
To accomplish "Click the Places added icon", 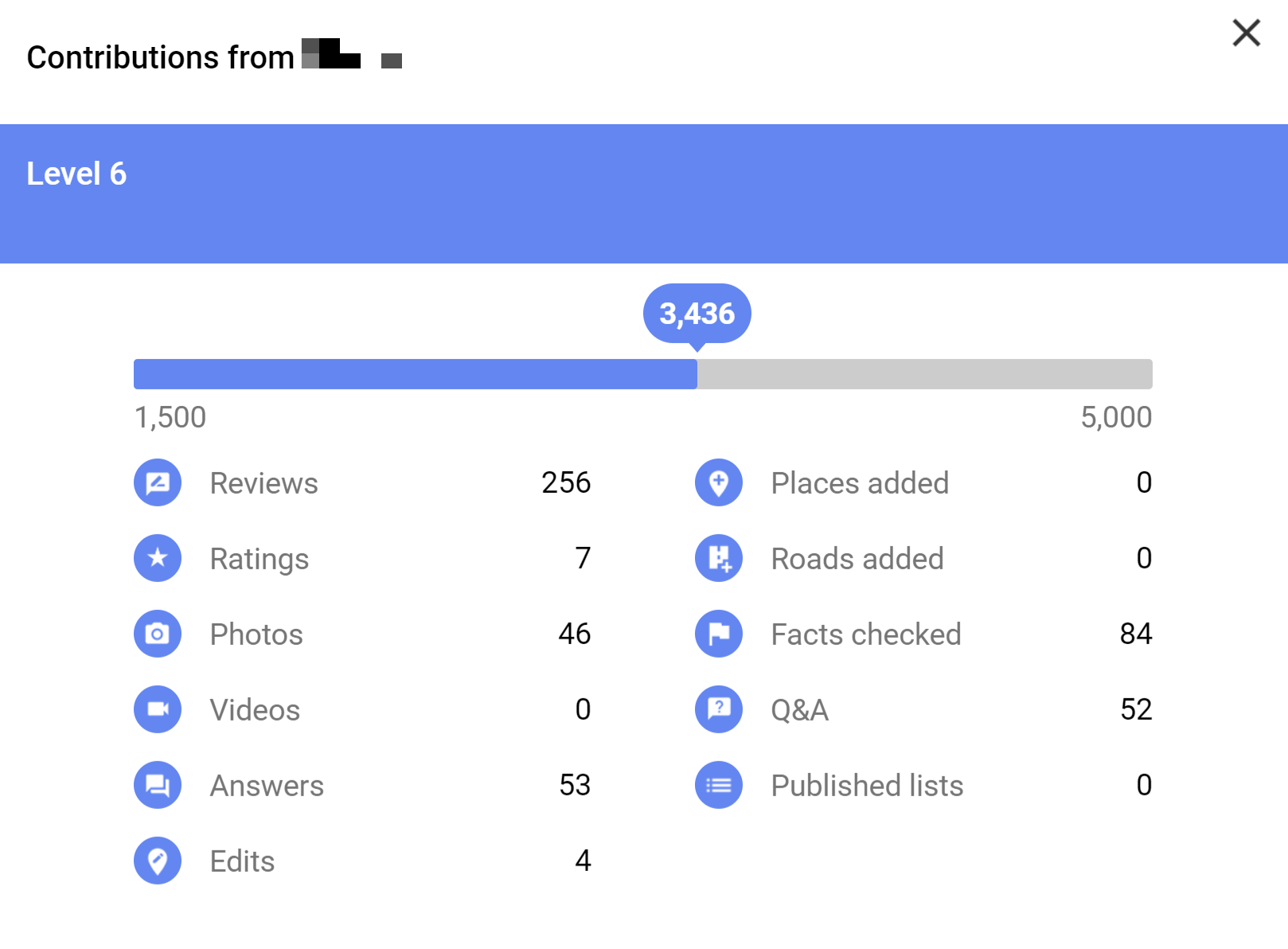I will click(x=718, y=482).
